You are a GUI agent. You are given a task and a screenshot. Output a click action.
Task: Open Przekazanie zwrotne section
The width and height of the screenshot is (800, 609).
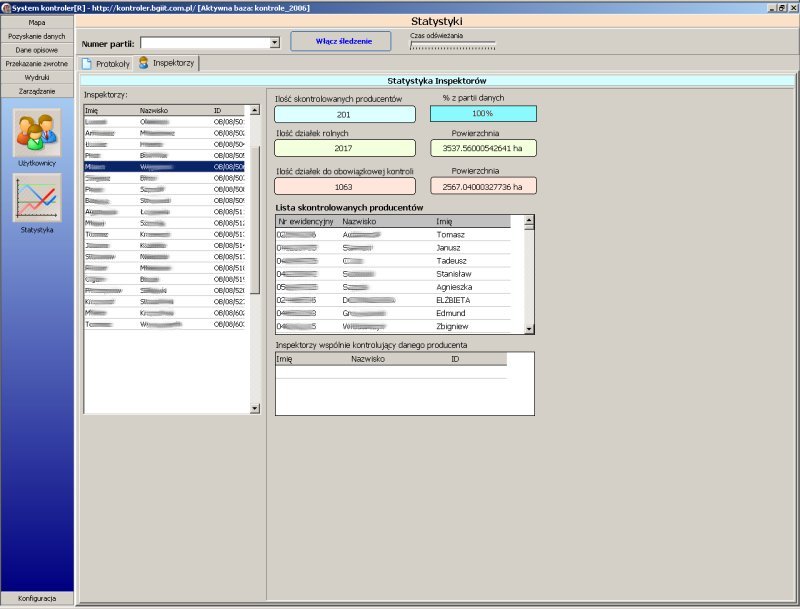37,64
